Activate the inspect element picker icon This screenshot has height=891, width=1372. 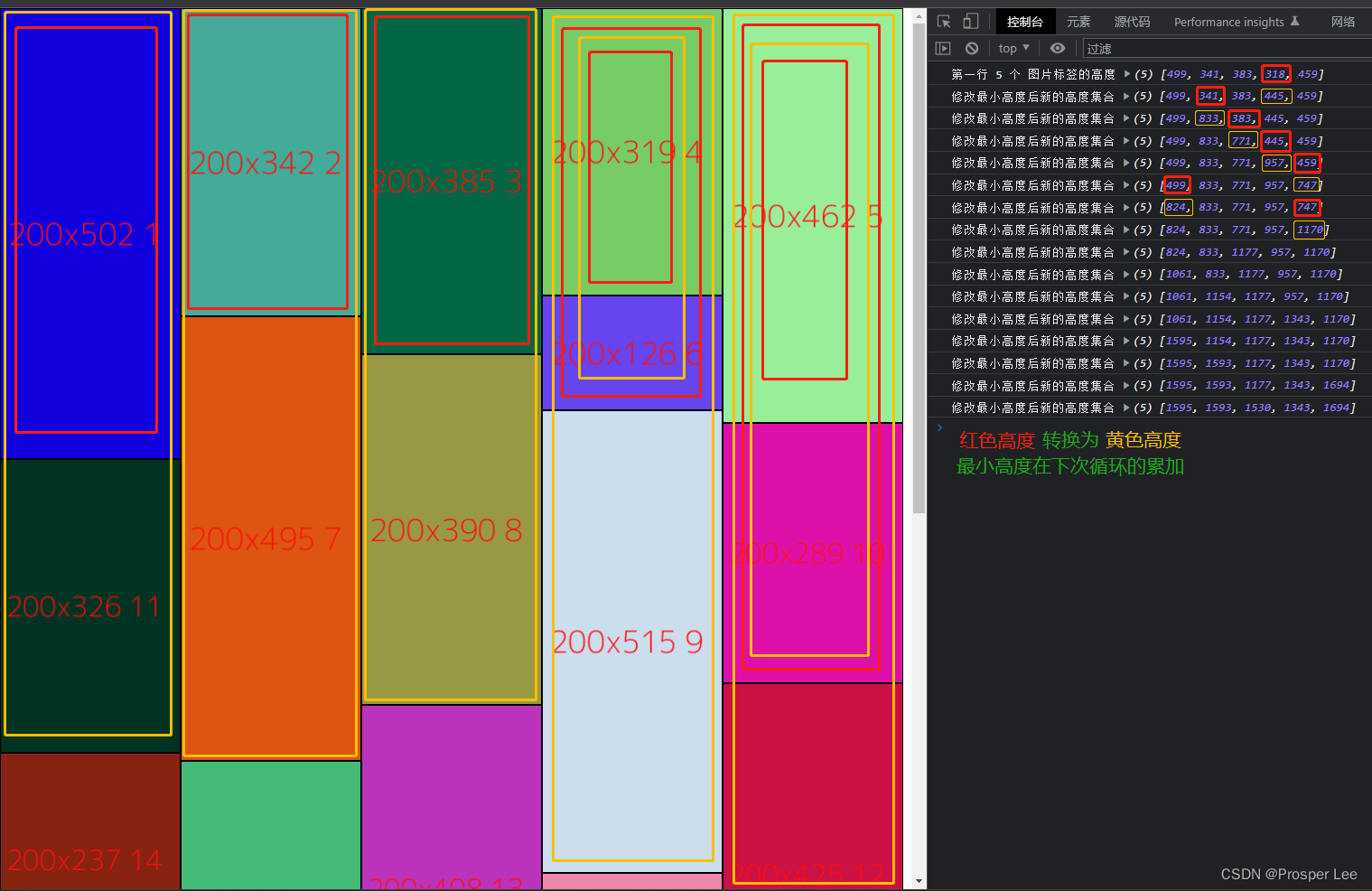[x=944, y=22]
